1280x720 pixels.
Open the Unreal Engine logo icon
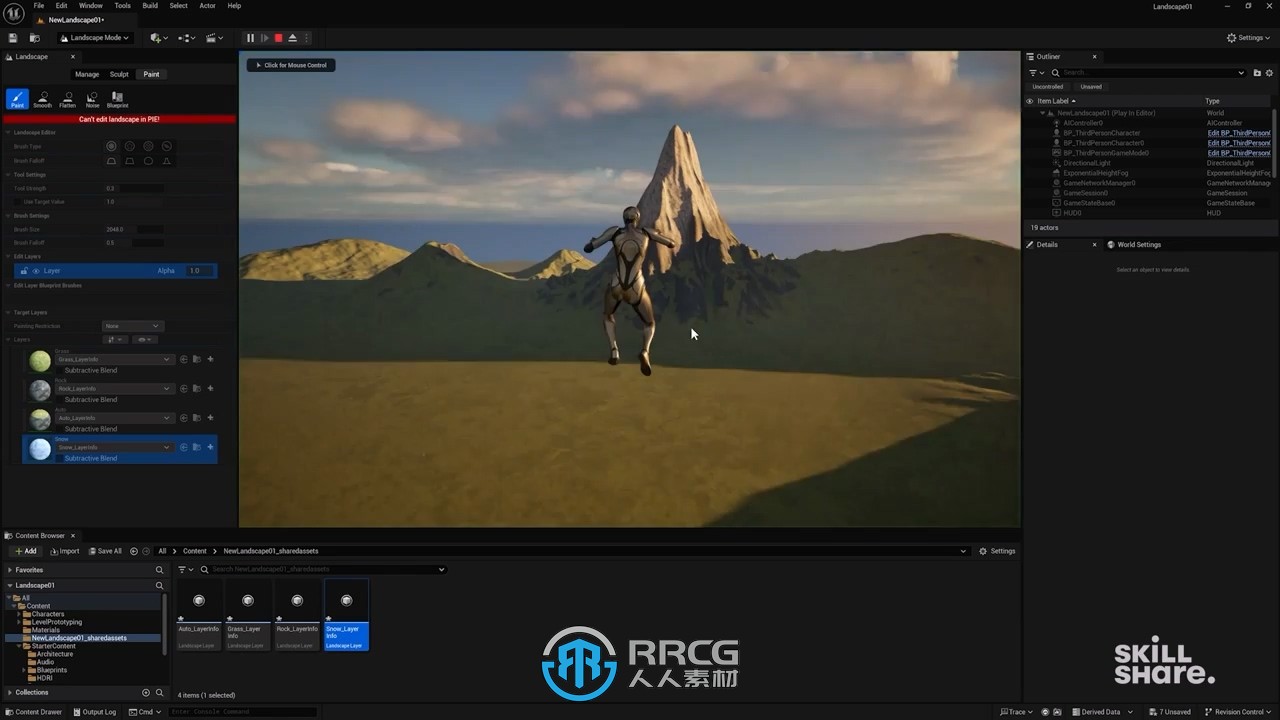pyautogui.click(x=14, y=12)
